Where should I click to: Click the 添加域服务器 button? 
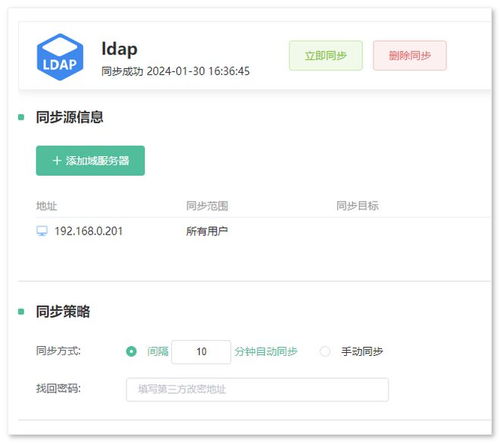point(90,161)
